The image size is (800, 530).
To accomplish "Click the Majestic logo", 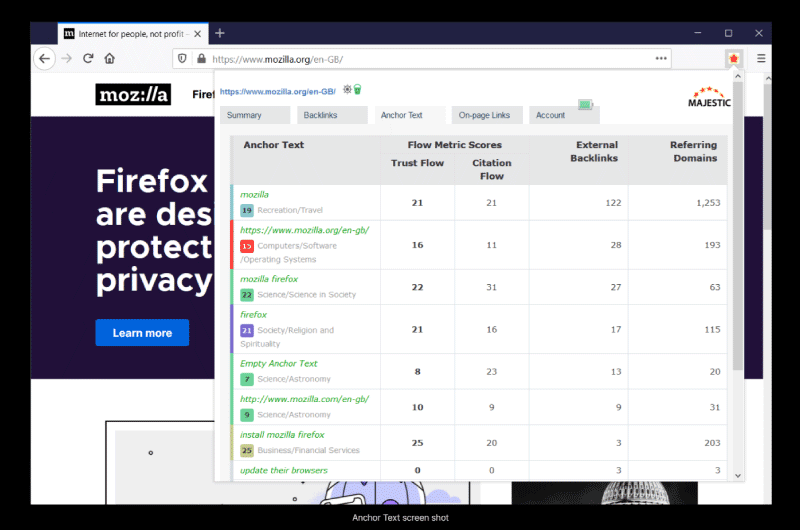I will [x=709, y=97].
